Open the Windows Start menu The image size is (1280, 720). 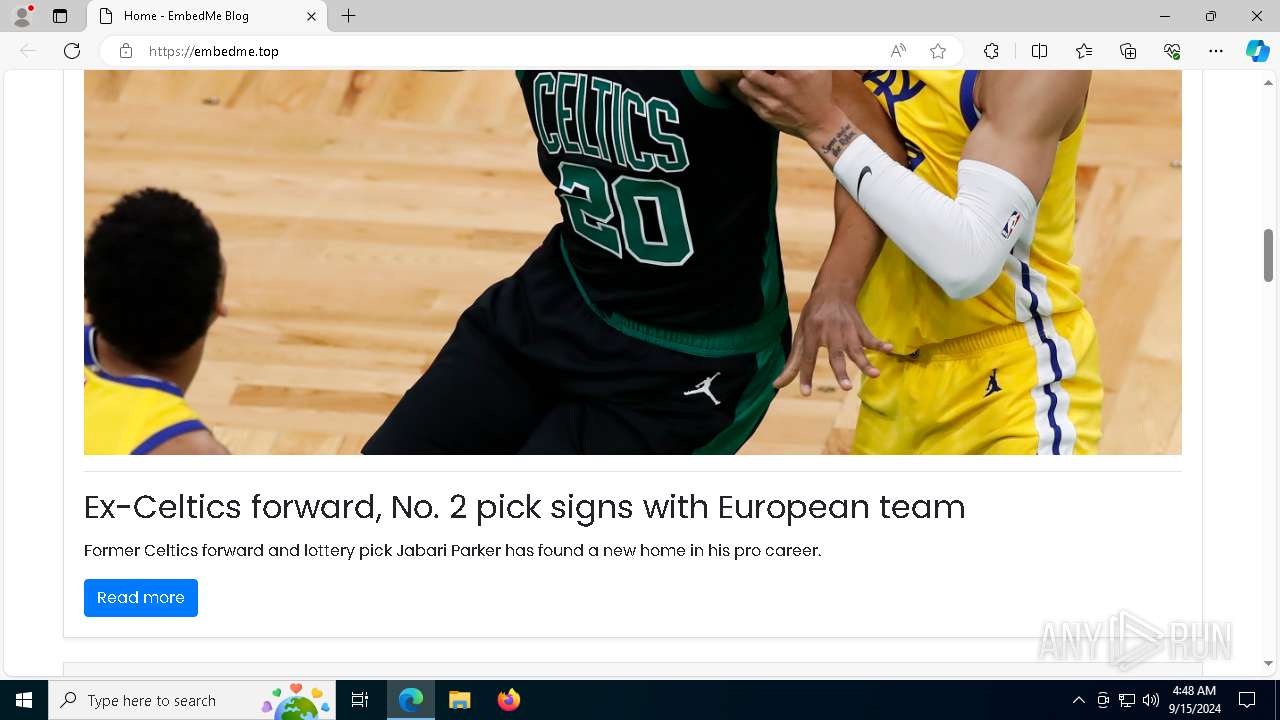click(x=24, y=700)
